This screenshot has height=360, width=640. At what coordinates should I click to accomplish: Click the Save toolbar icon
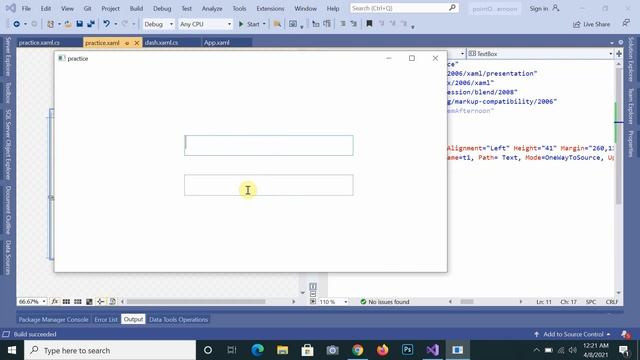point(80,24)
